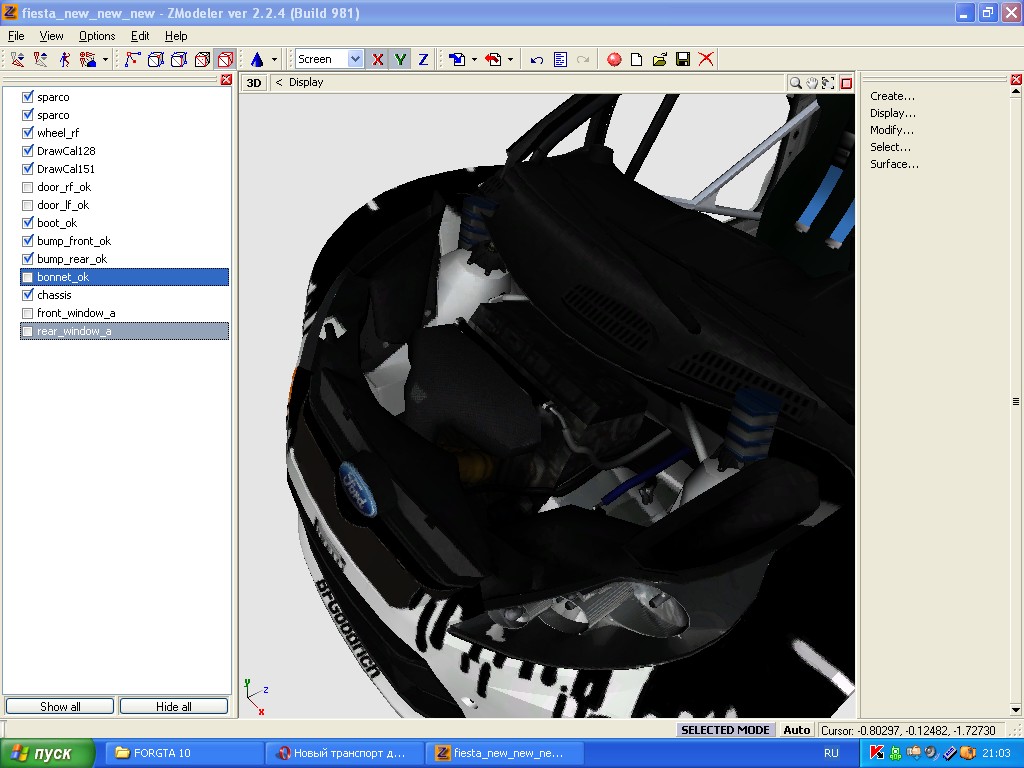Screen dimensions: 1024x768
Task: Open the Modify... command group
Action: coord(891,130)
